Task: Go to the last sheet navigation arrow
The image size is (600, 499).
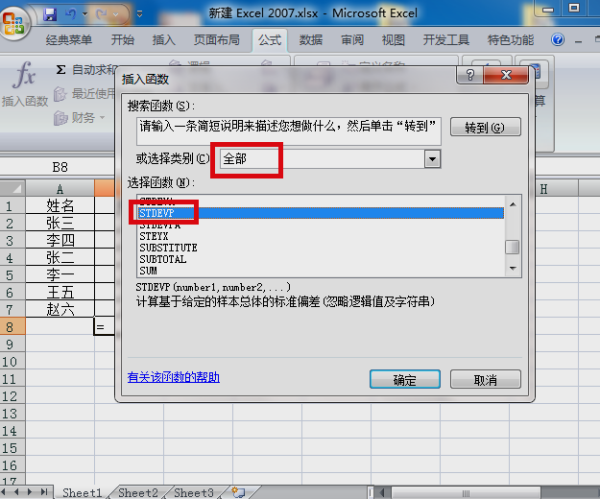Action: coord(44,492)
